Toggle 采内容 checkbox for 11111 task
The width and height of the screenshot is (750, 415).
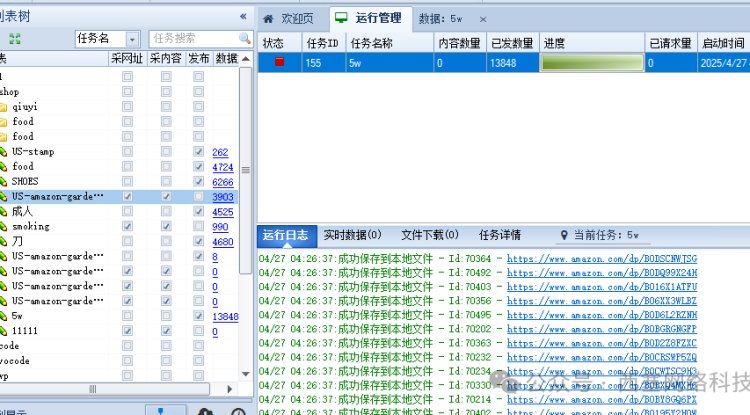pyautogui.click(x=165, y=331)
